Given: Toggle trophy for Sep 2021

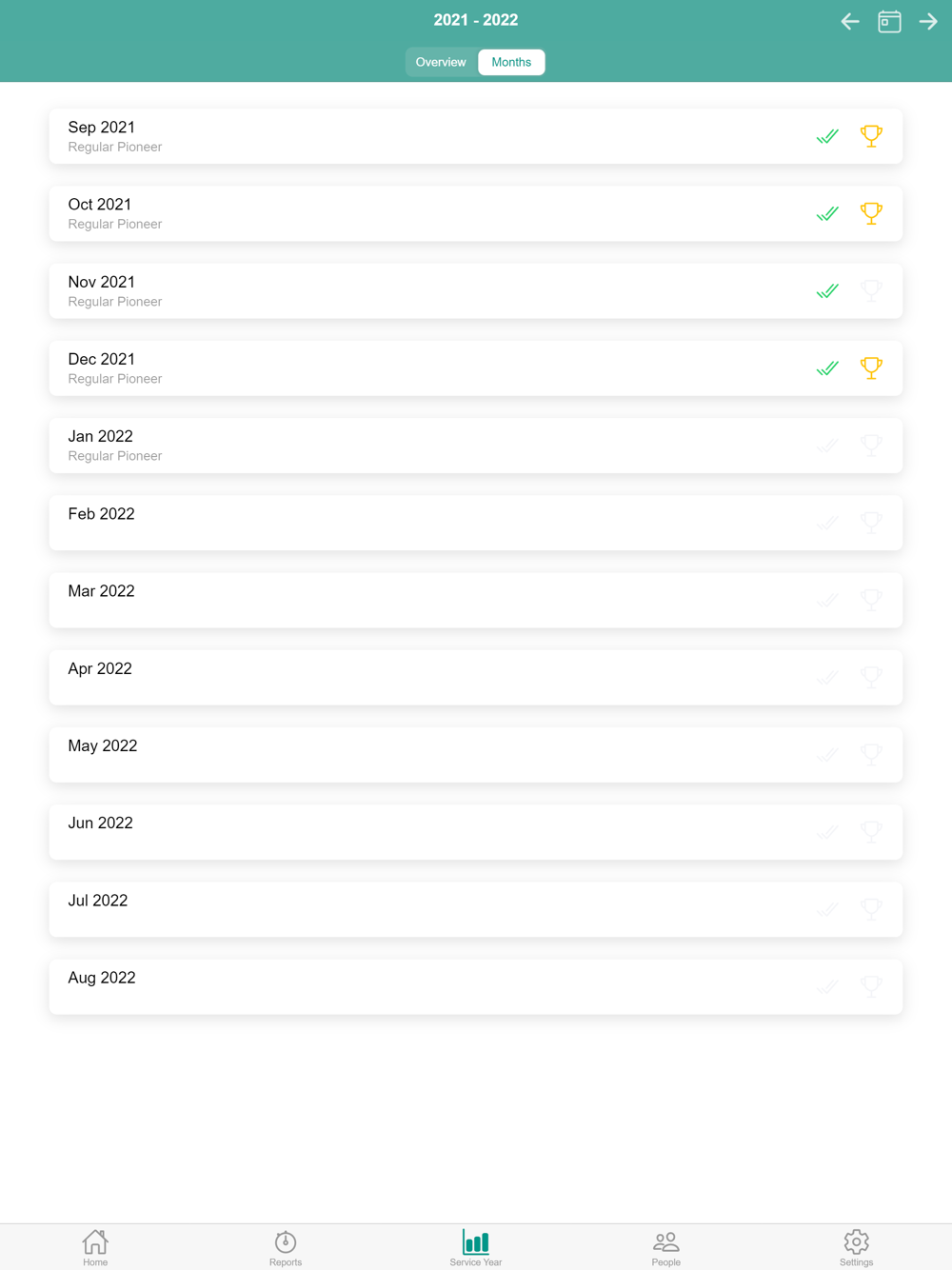Looking at the screenshot, I should coord(871,136).
